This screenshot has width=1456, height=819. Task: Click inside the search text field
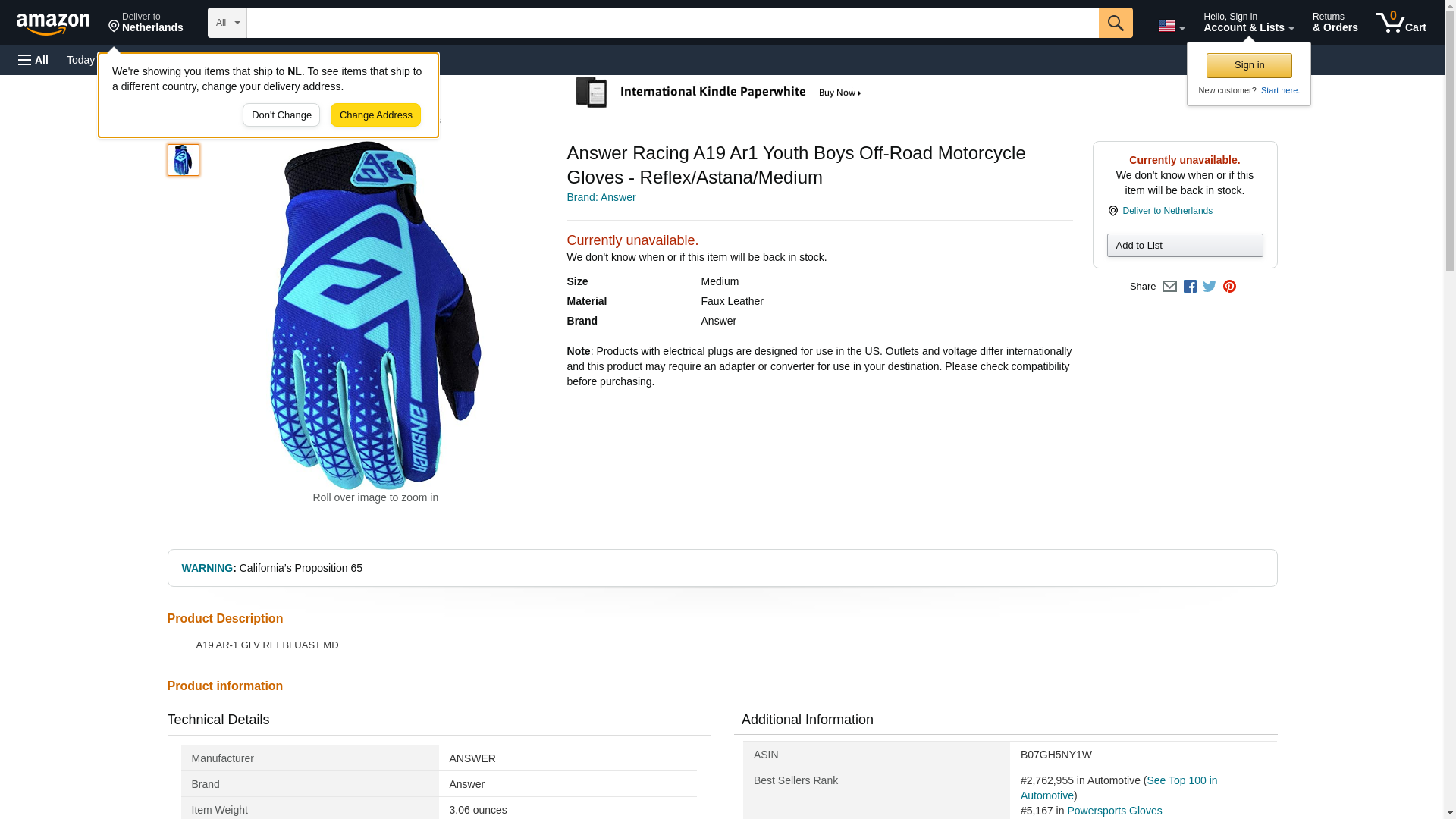(672, 23)
